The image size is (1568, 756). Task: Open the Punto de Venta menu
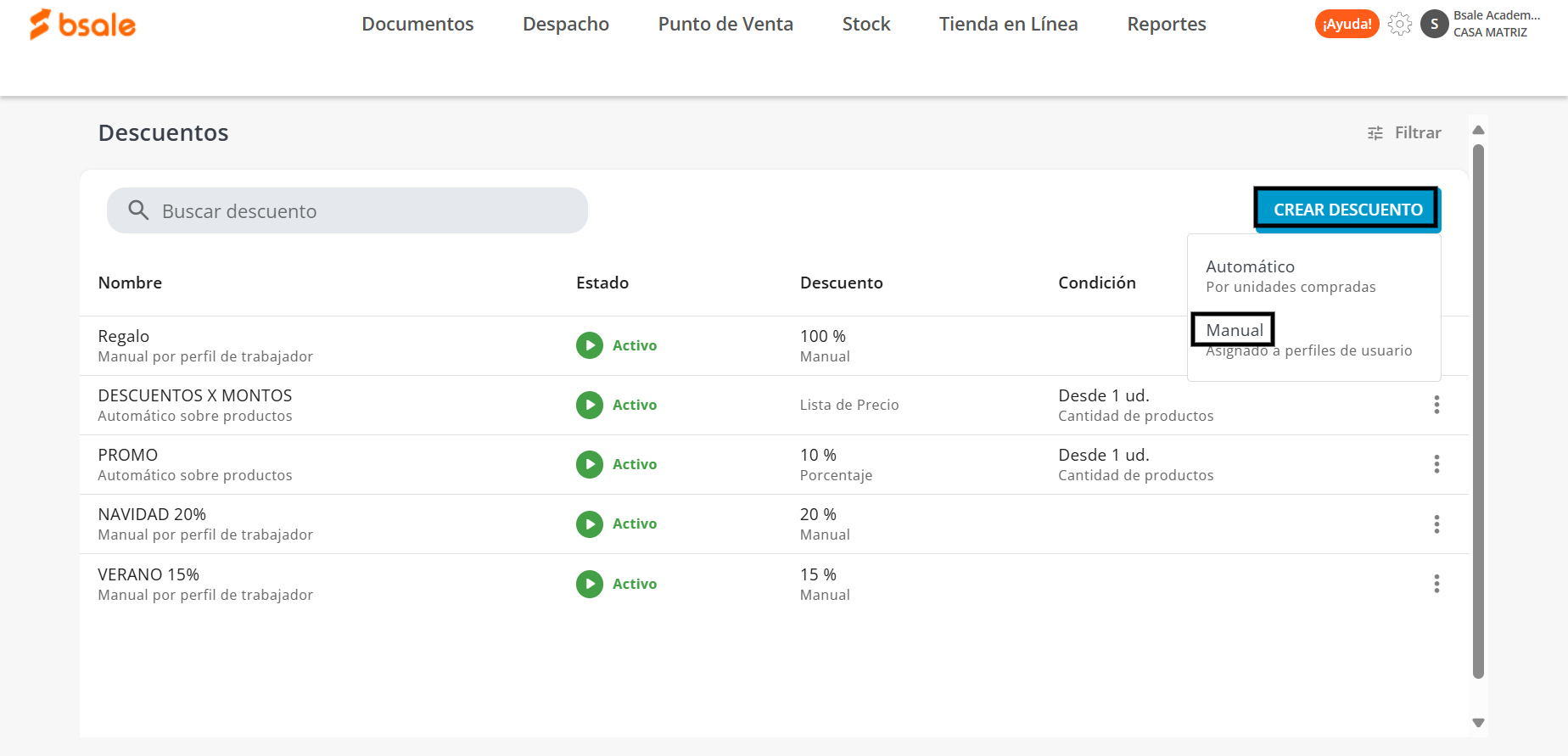pos(725,24)
